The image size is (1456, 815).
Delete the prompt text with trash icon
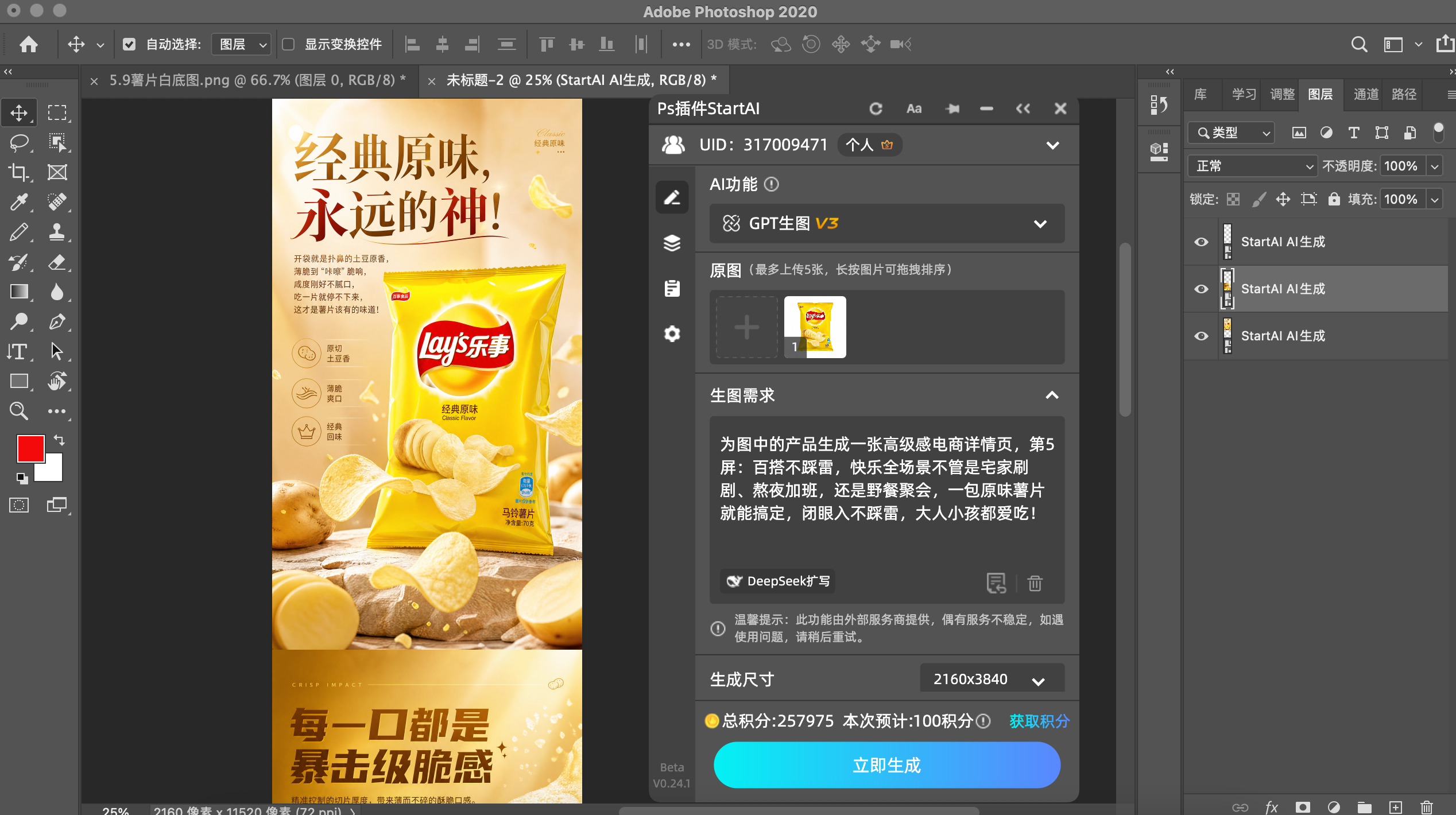pos(1035,583)
